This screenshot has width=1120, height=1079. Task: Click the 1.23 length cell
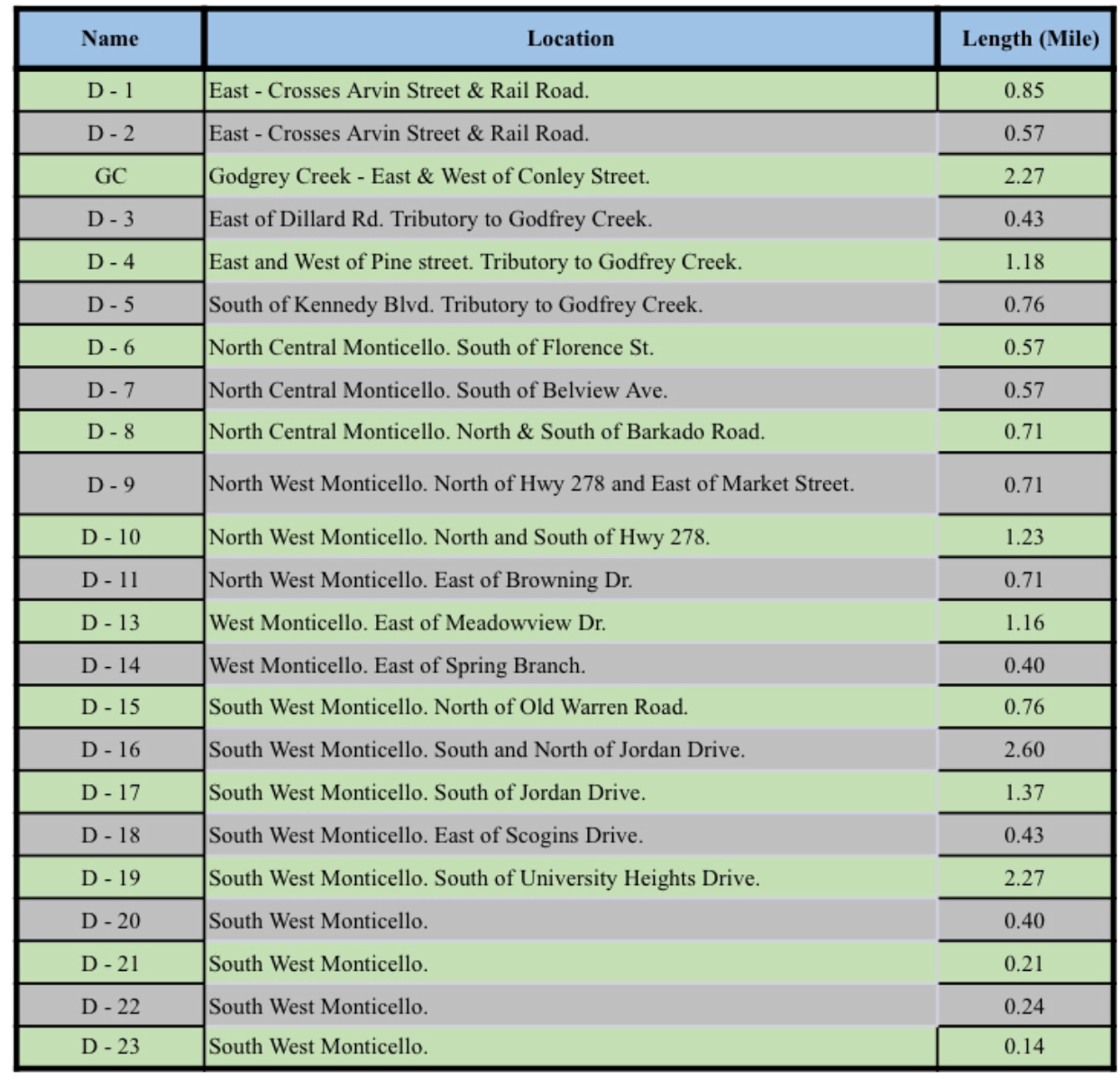1024,536
